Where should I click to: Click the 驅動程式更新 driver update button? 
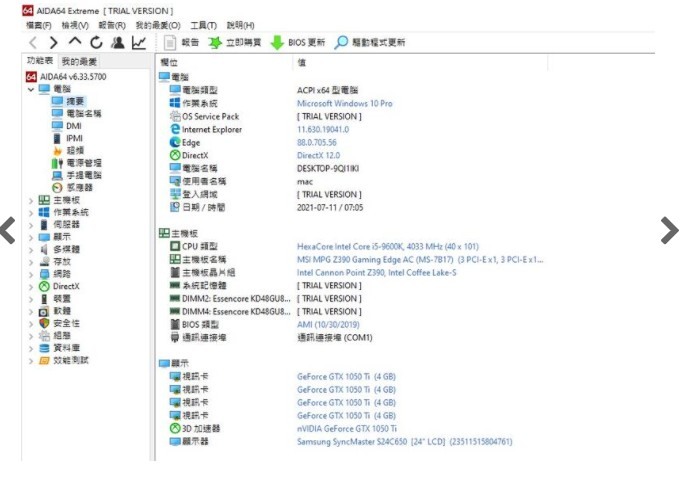[x=370, y=42]
